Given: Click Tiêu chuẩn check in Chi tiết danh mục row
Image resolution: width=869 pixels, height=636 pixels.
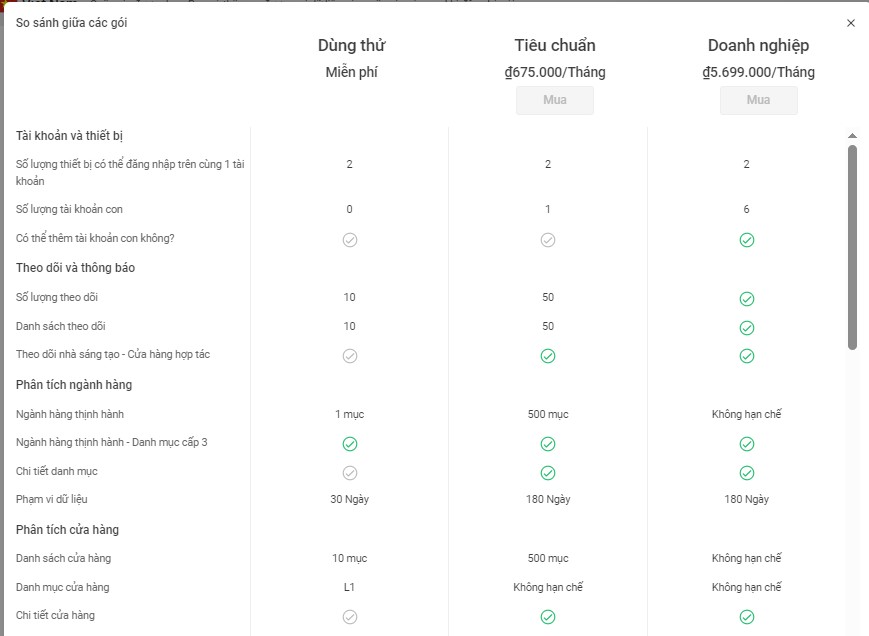Looking at the screenshot, I should point(547,473).
